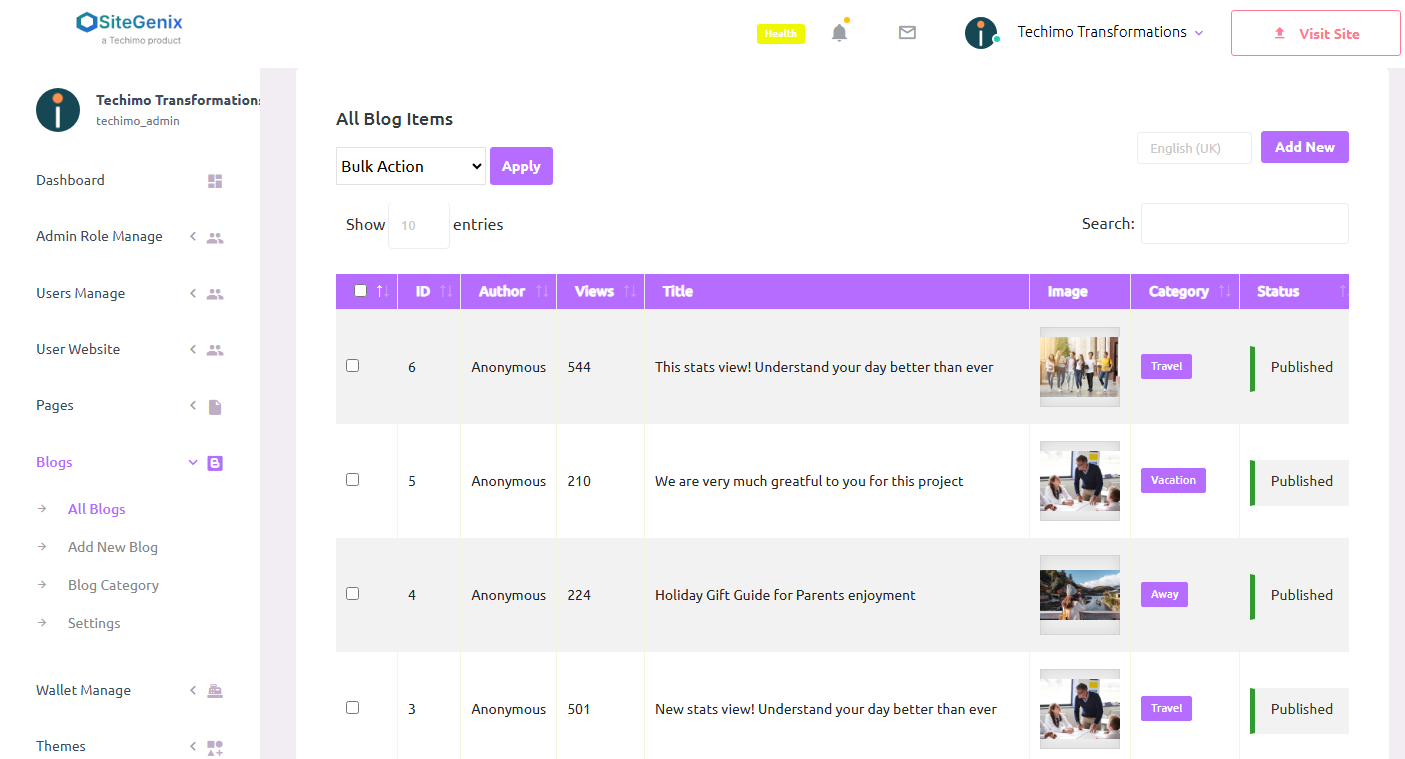Click the Dashboard grid icon

214,180
